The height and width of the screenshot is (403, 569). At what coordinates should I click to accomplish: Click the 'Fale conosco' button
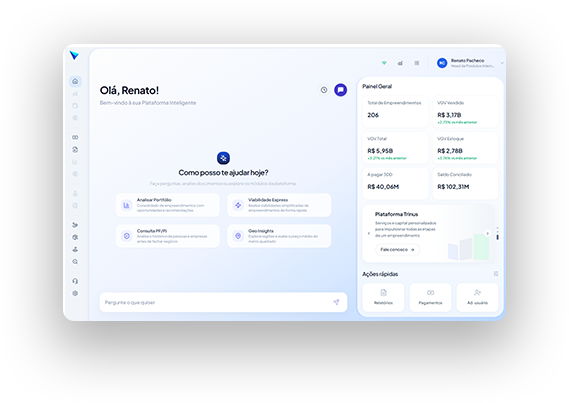[x=397, y=250]
